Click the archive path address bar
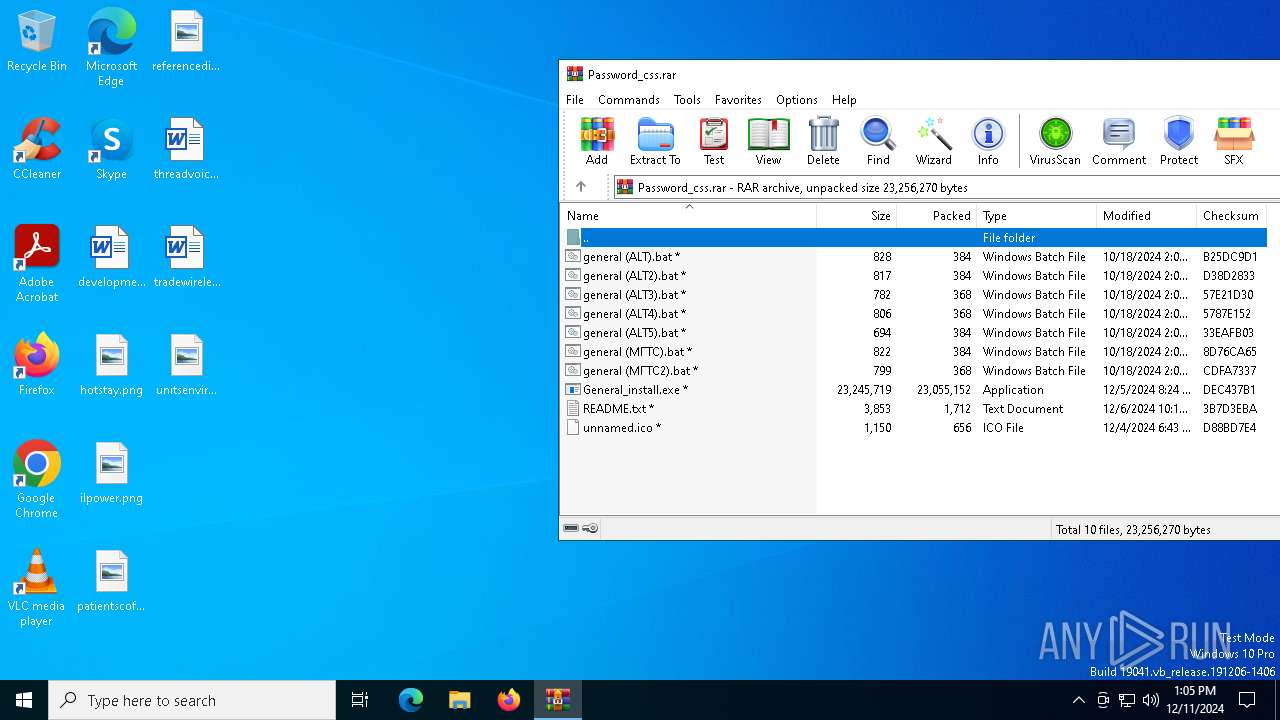 pos(945,187)
